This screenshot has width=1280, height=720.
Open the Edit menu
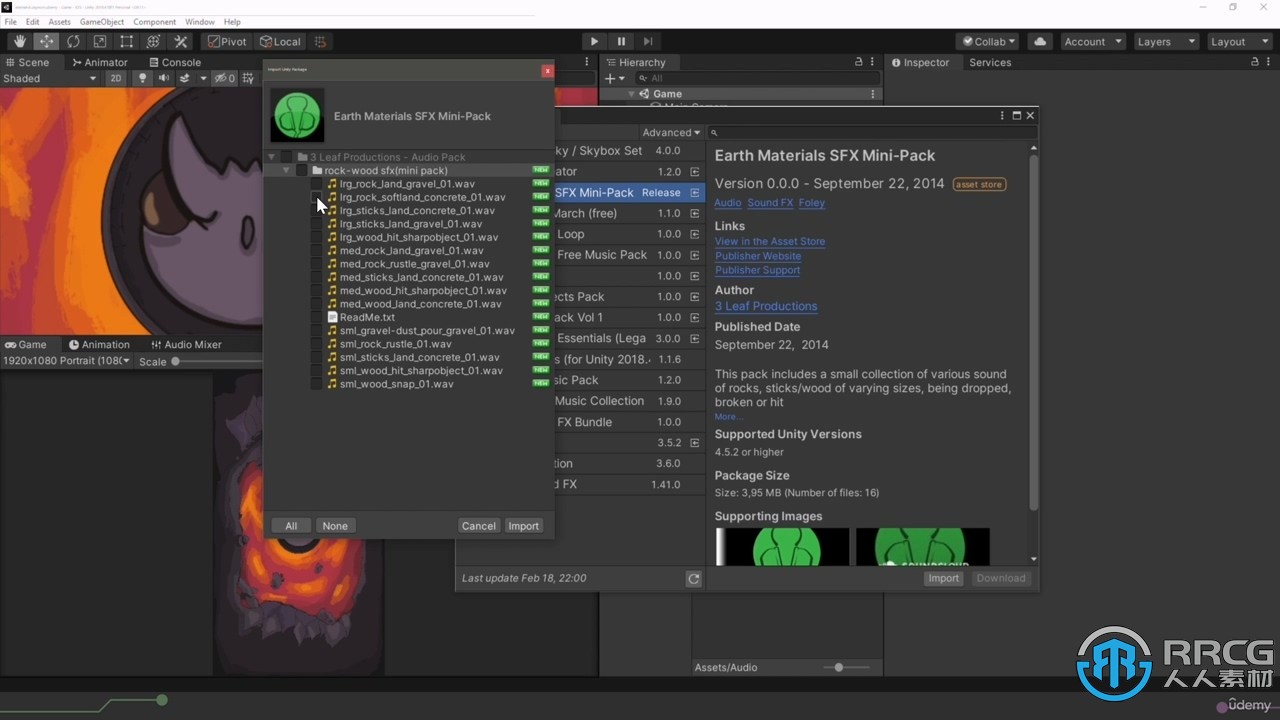(x=33, y=21)
